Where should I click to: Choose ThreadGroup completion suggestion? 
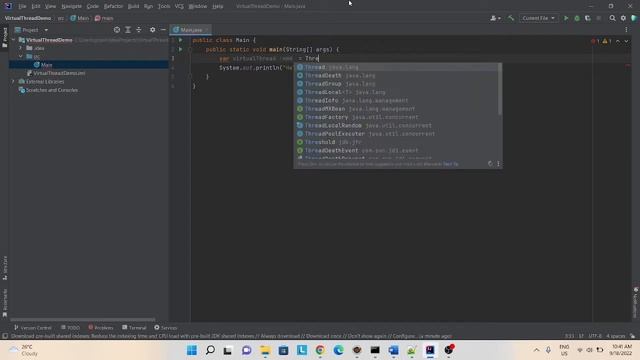coord(396,84)
